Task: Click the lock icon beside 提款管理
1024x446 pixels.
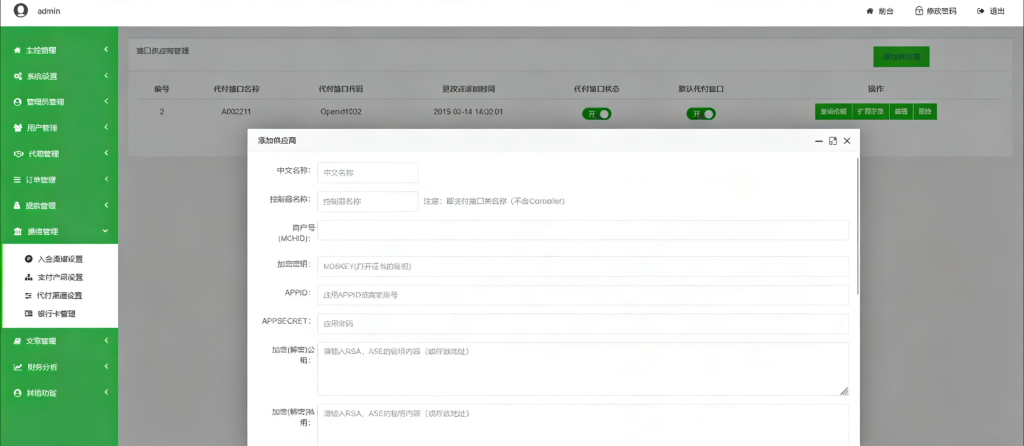Action: click(x=18, y=206)
